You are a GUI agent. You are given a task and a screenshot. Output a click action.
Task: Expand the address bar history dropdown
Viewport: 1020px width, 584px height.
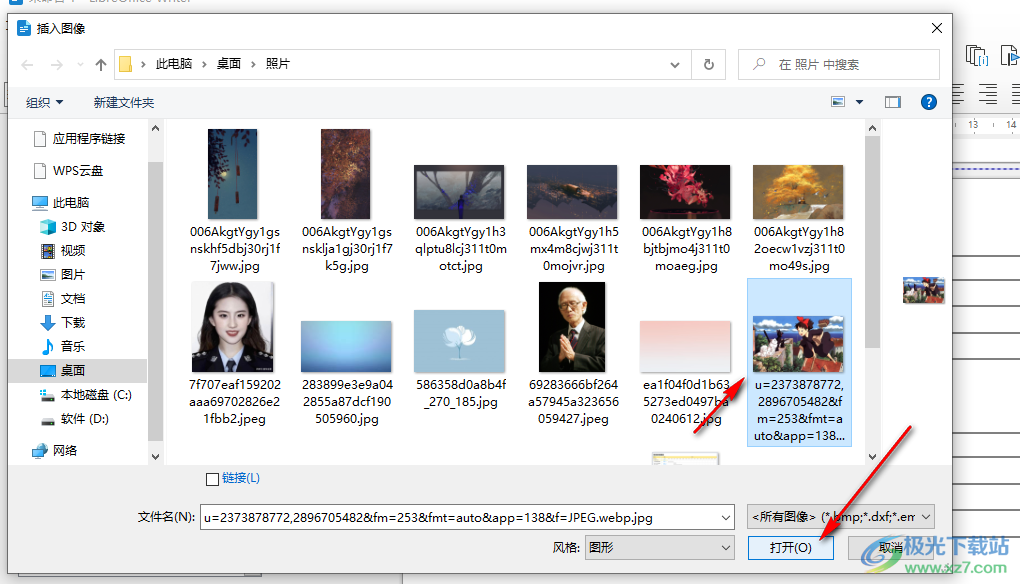coord(675,64)
